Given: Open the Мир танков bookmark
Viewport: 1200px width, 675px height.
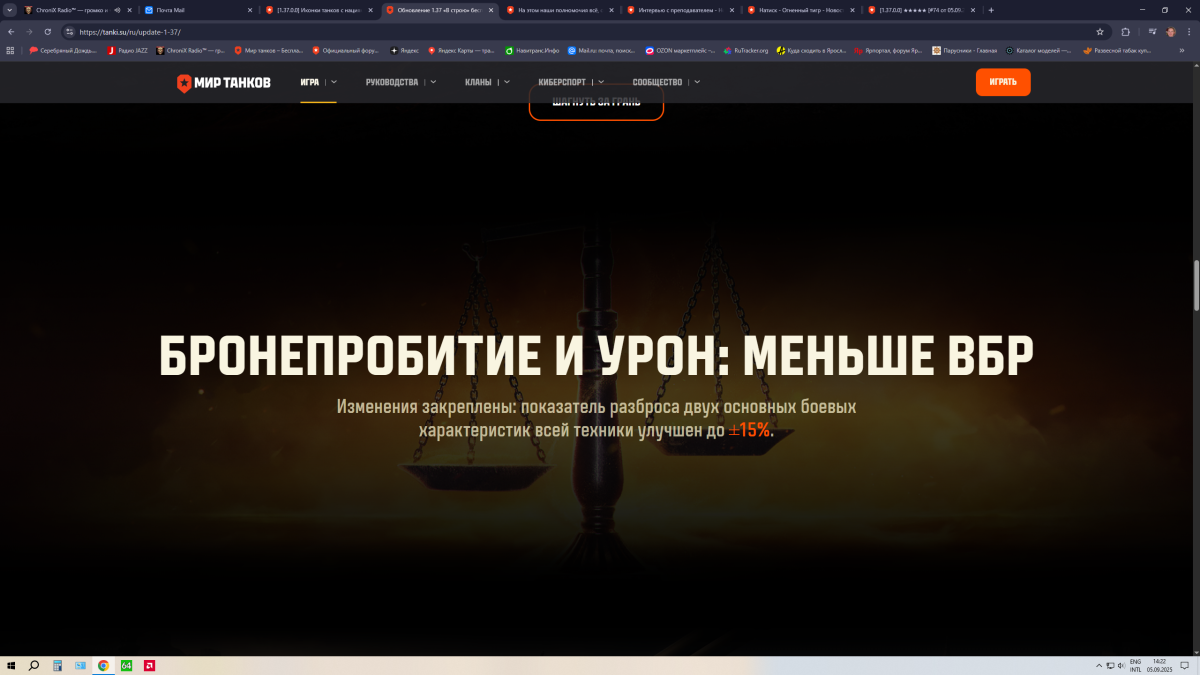Looking at the screenshot, I should 269,50.
